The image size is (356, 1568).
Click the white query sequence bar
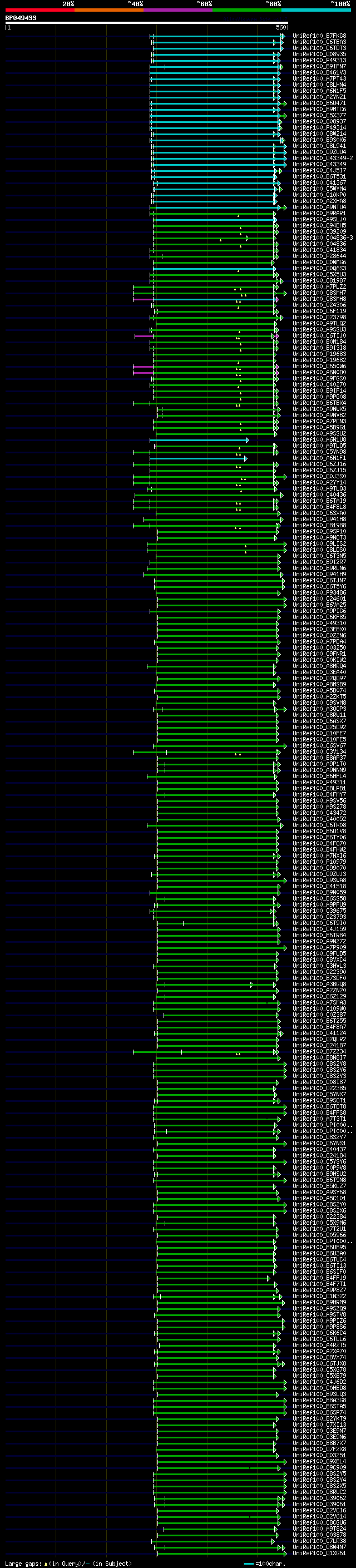tap(147, 22)
